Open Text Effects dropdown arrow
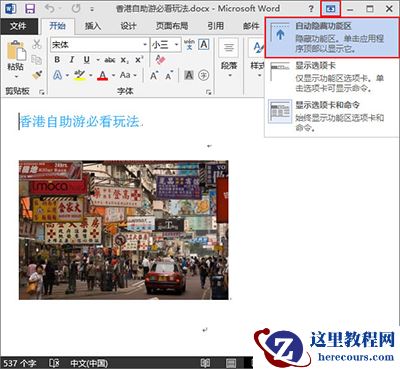This screenshot has width=400, height=369. pos(67,75)
